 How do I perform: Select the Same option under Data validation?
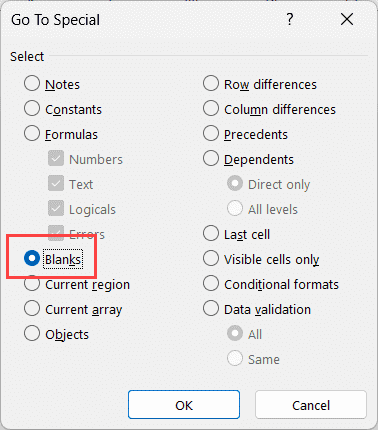(235, 359)
